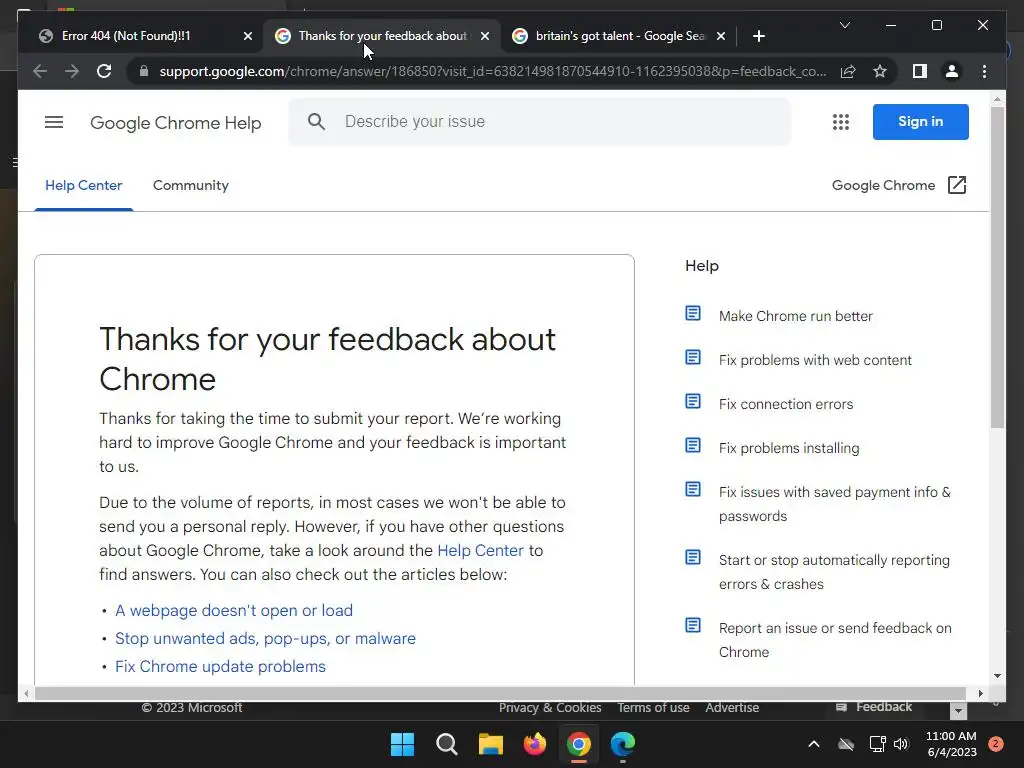Close the Error 404 tab
This screenshot has height=768, width=1024.
pos(248,36)
